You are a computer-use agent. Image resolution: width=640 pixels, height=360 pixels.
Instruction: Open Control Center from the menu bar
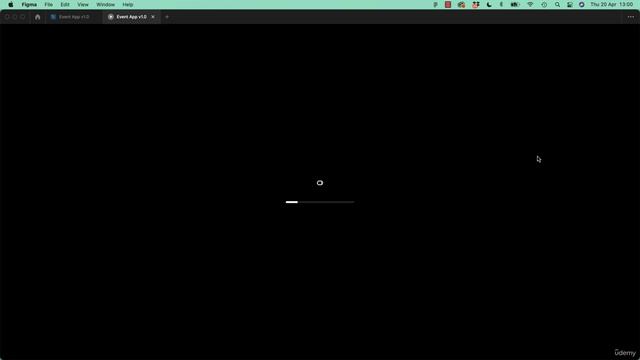[570, 4]
